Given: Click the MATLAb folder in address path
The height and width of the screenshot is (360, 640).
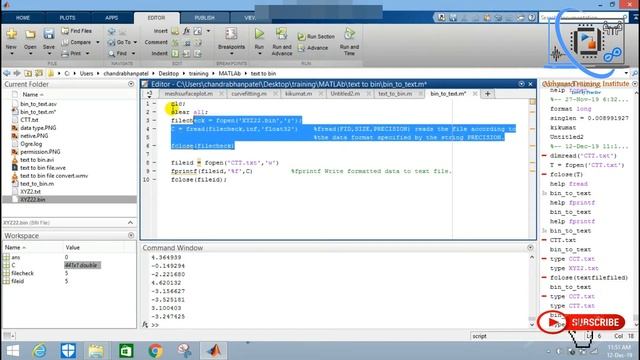Looking at the screenshot, I should click(x=229, y=73).
